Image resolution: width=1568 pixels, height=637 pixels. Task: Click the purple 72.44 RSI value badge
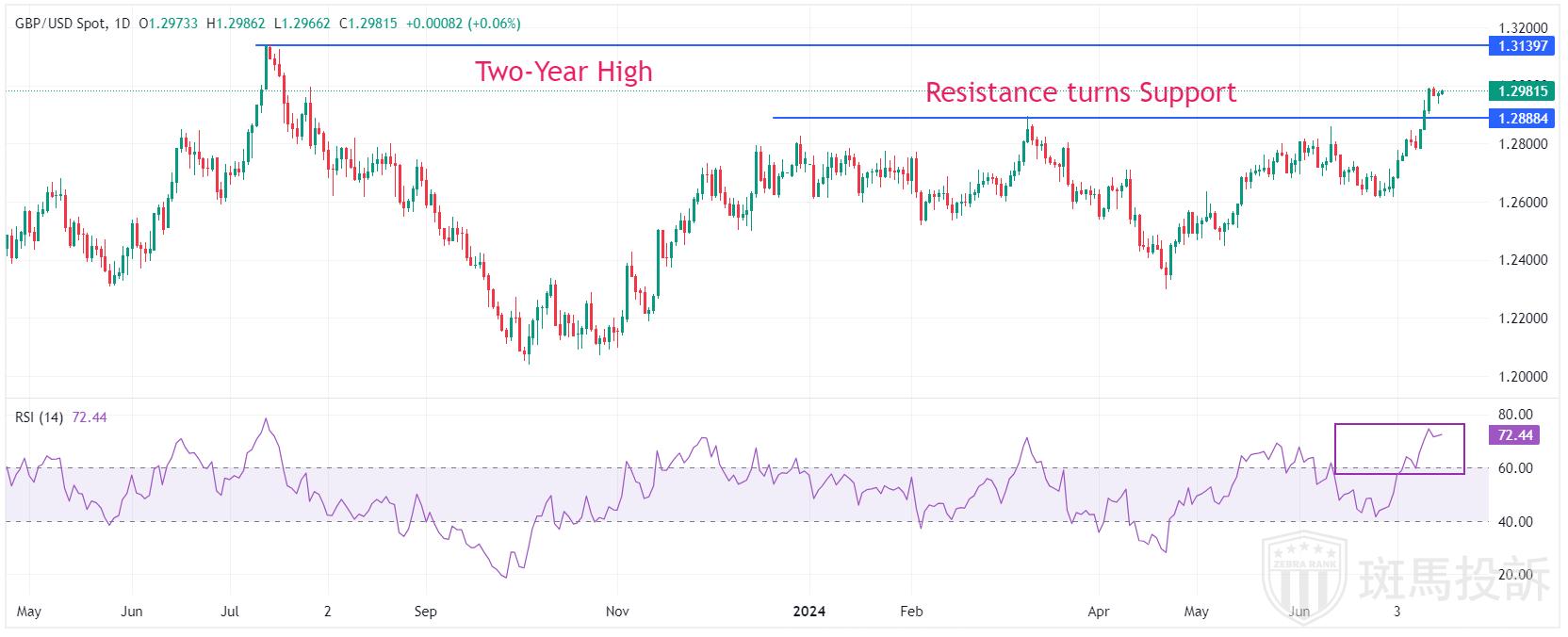click(1513, 435)
